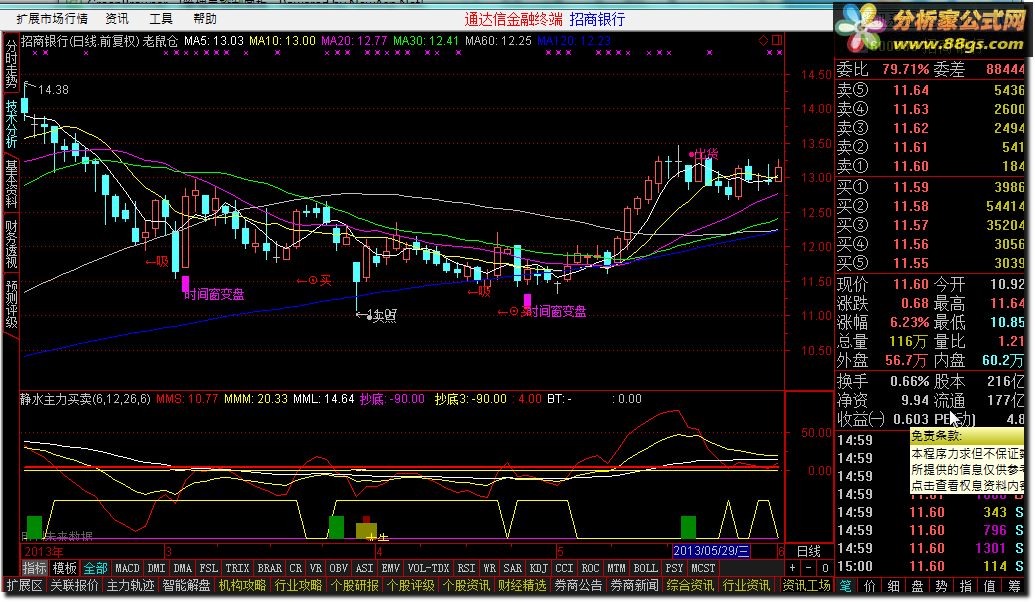Open the 势 trend tab
Image resolution: width=1035 pixels, height=602 pixels.
click(941, 585)
